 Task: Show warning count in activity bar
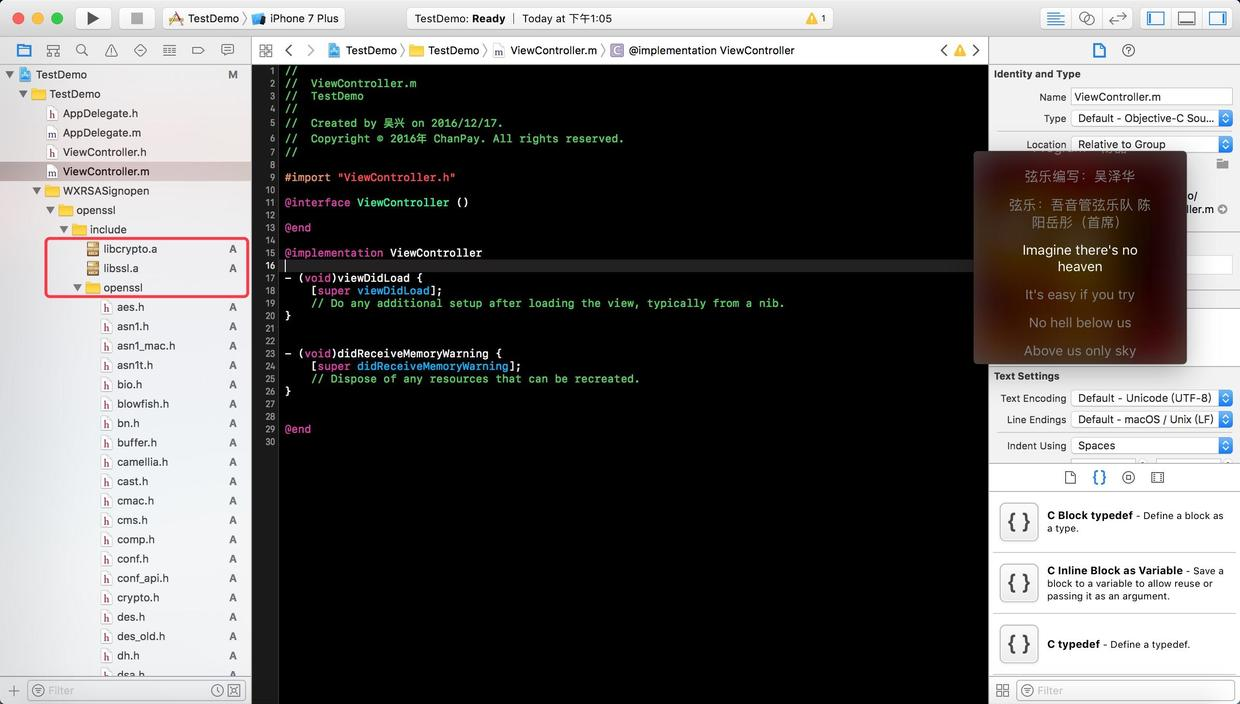[816, 18]
